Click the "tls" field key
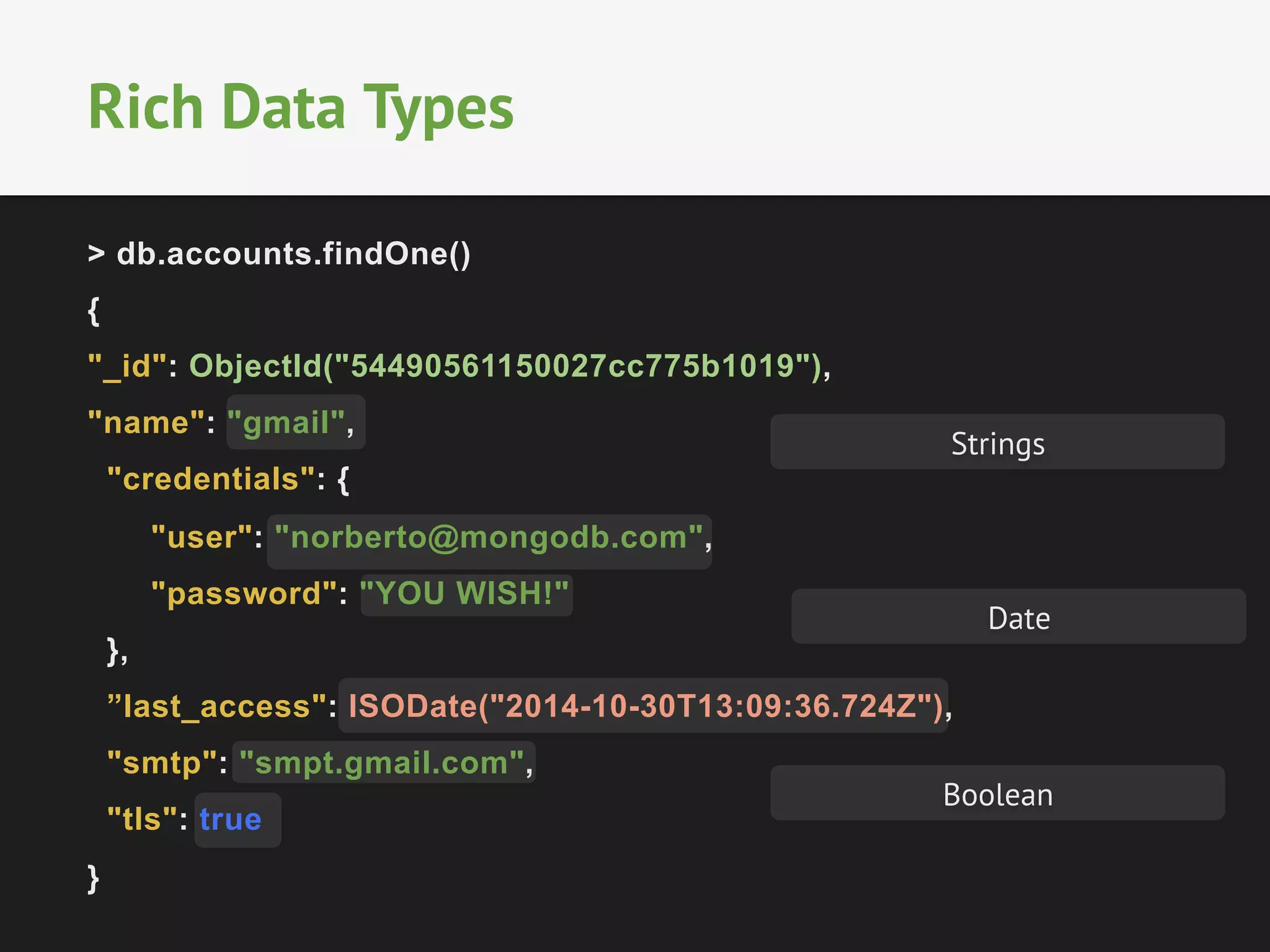The height and width of the screenshot is (952, 1270). click(x=143, y=820)
